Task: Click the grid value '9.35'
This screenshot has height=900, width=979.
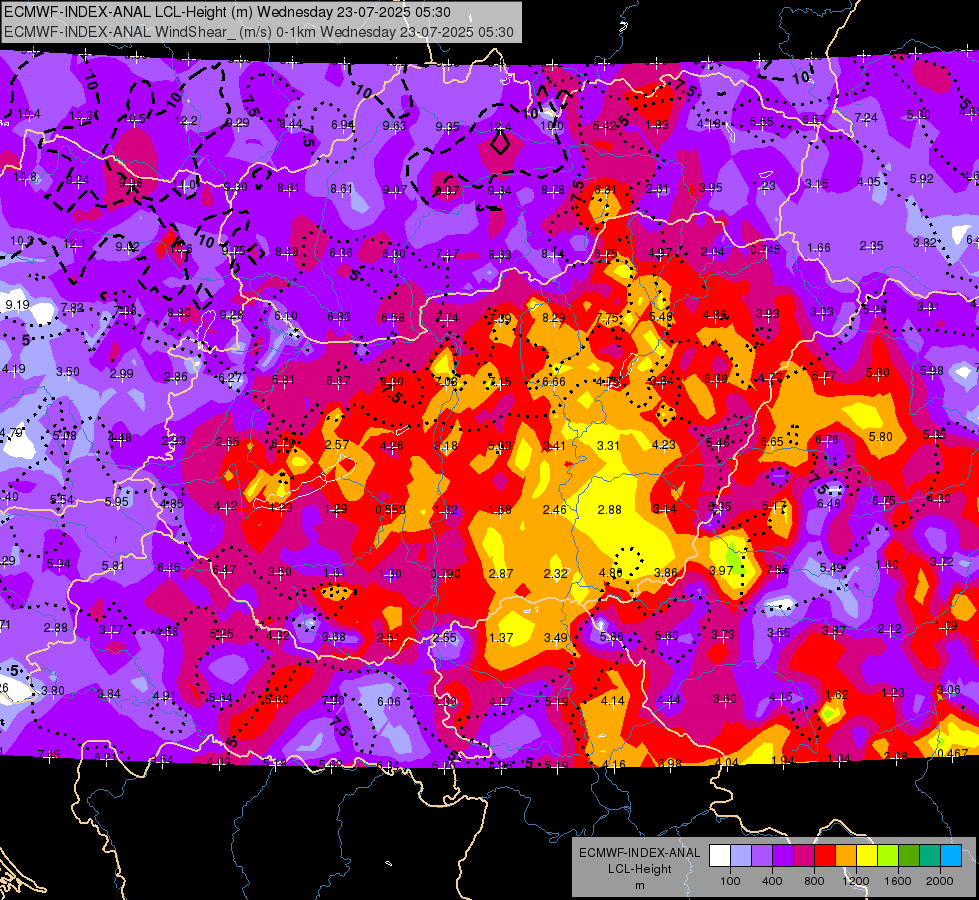Action: (447, 127)
